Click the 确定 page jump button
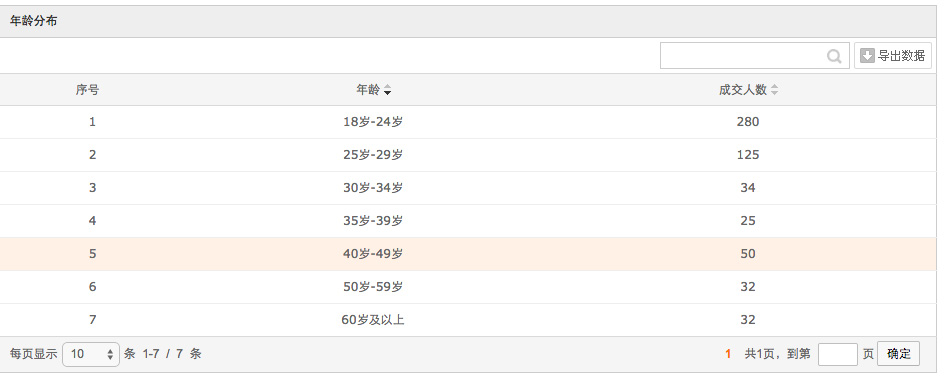 [x=898, y=354]
